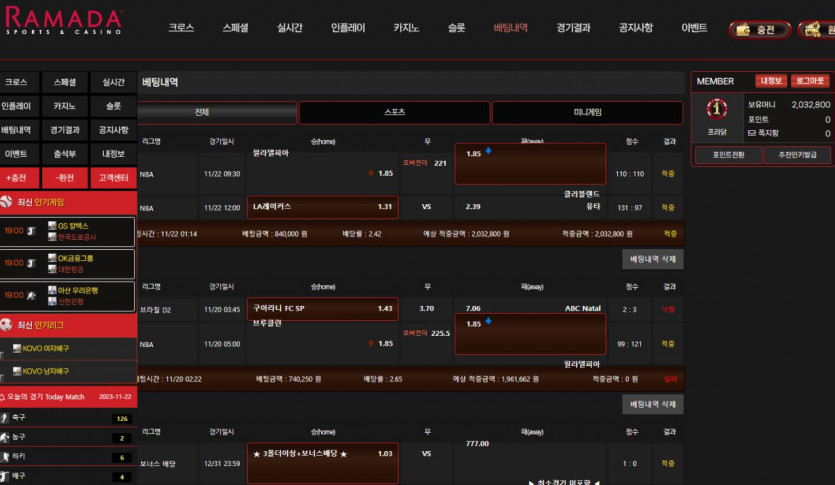The image size is (835, 485).
Task: Click the 로그아웃 button
Action: [809, 81]
